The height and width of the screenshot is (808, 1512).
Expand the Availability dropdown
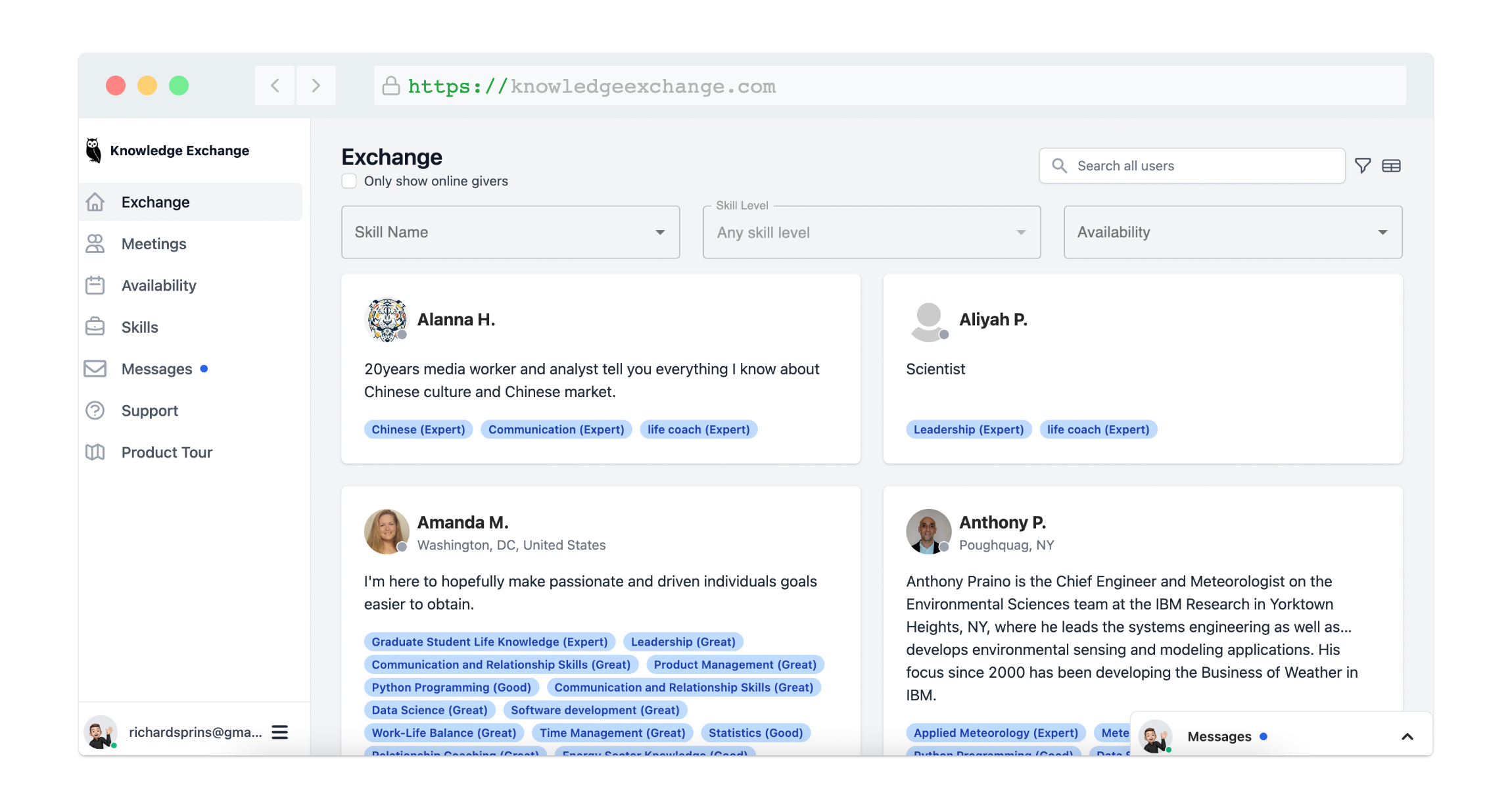point(1232,231)
